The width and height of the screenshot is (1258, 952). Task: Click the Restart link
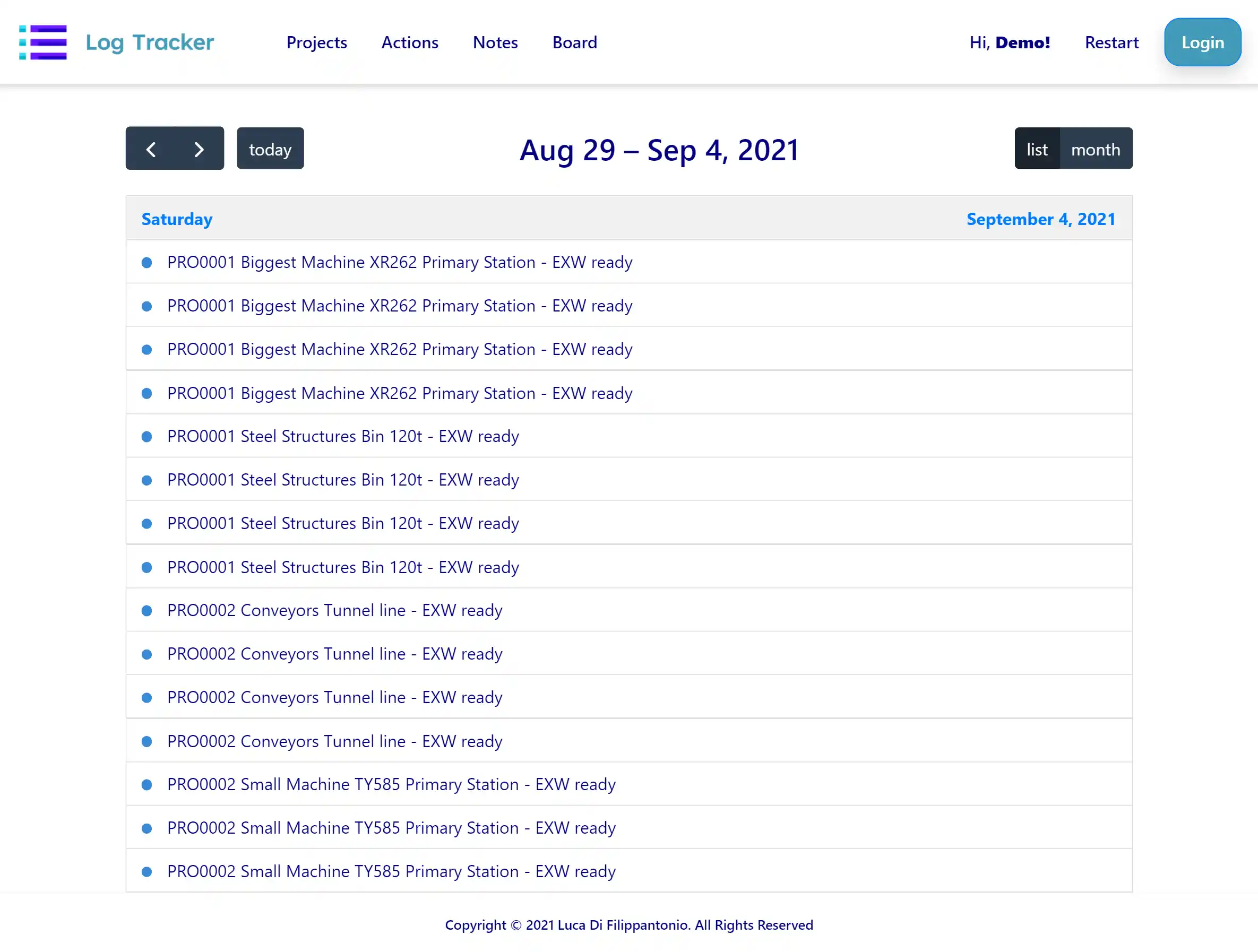click(x=1111, y=42)
